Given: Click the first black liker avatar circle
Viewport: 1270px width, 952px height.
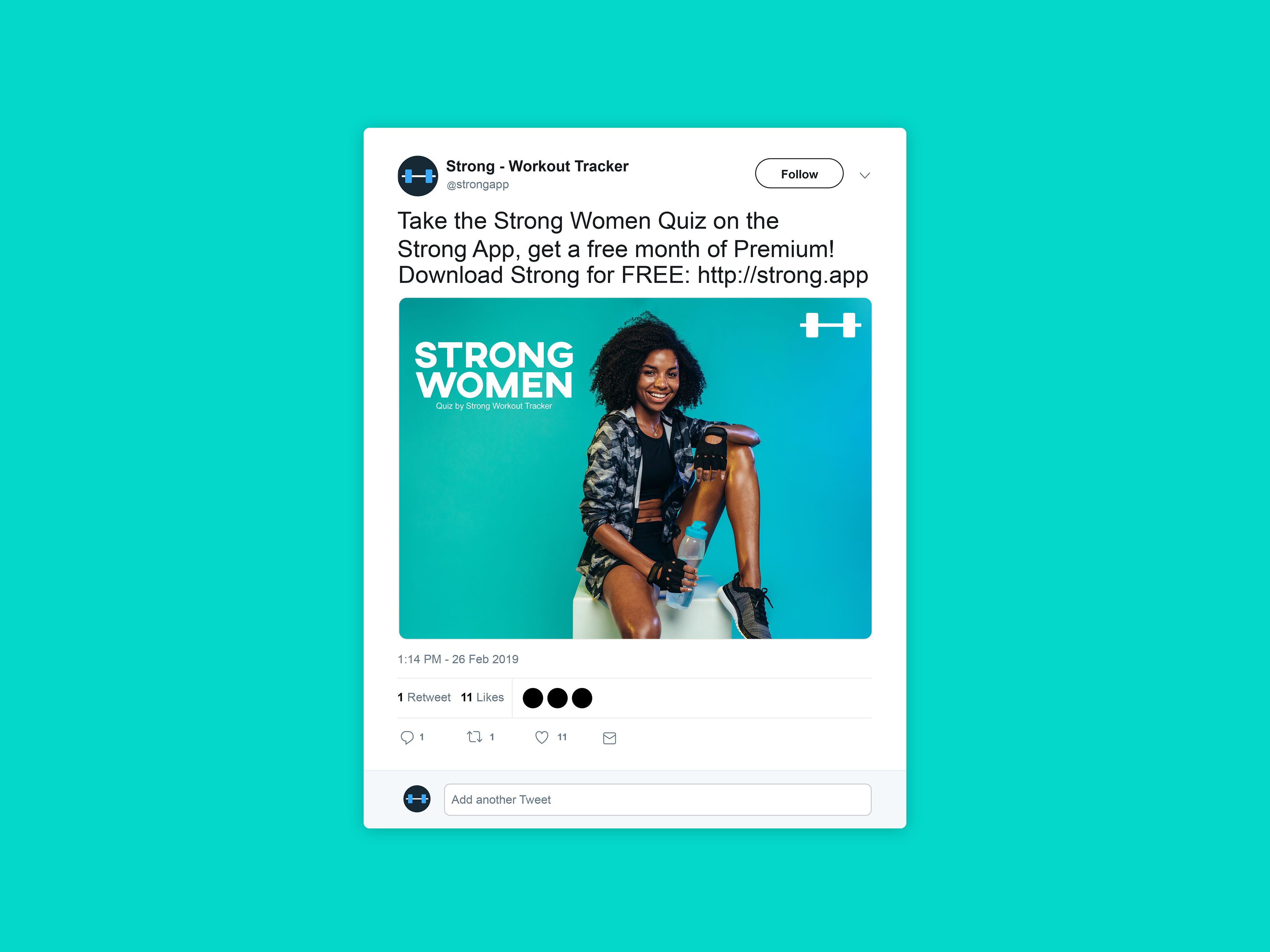Looking at the screenshot, I should [x=533, y=698].
